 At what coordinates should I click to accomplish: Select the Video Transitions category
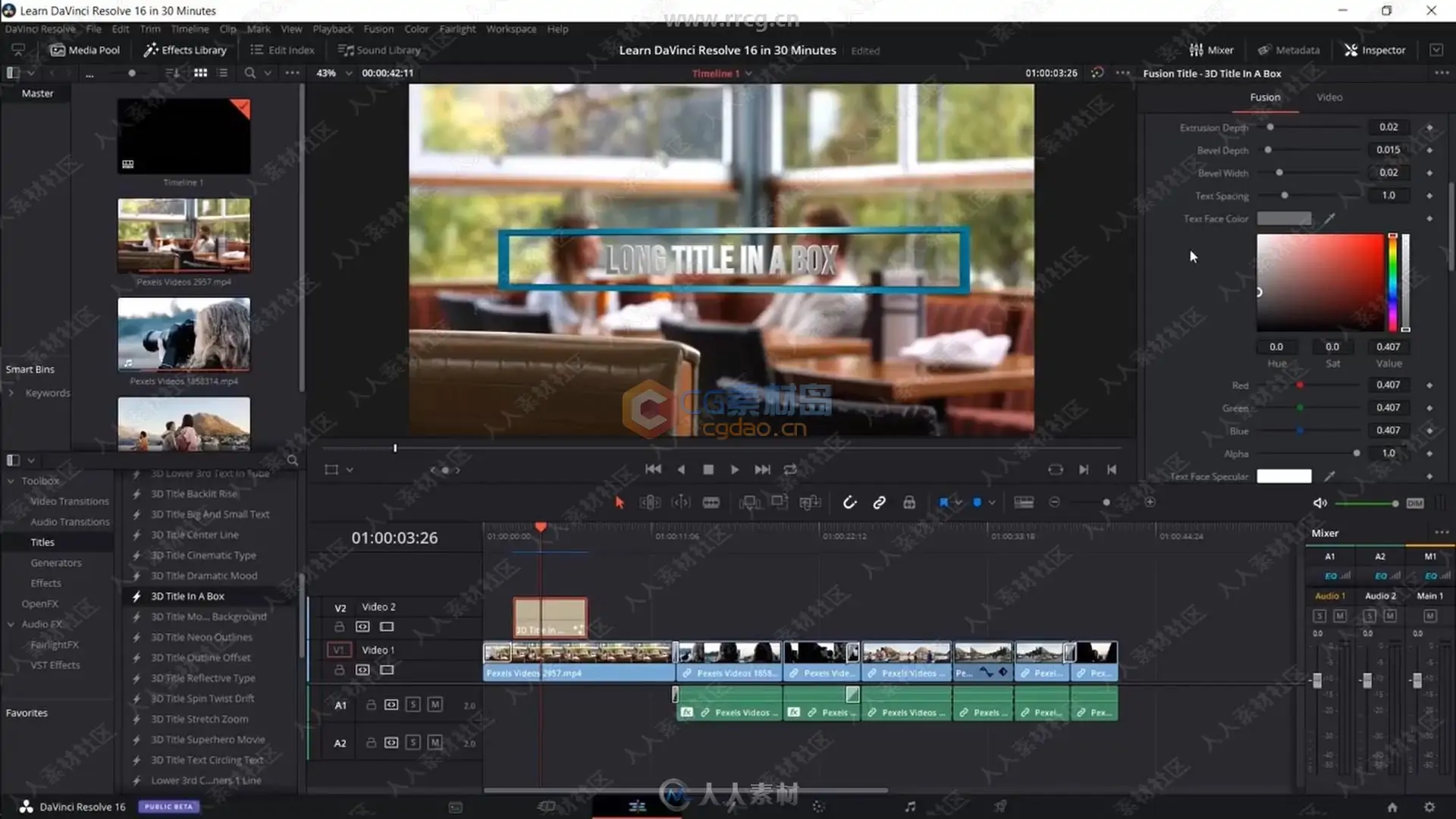69,501
